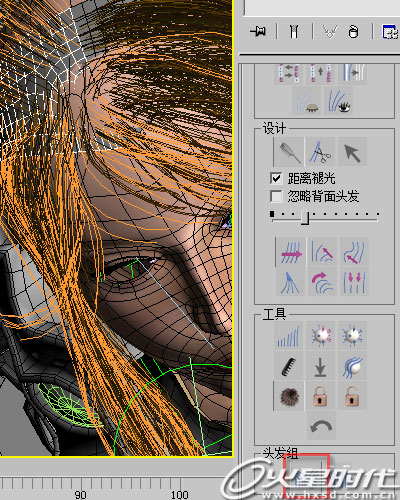The width and height of the screenshot is (400, 500).
Task: Choose Translate brush mode (pink arrow)
Action: 290,252
